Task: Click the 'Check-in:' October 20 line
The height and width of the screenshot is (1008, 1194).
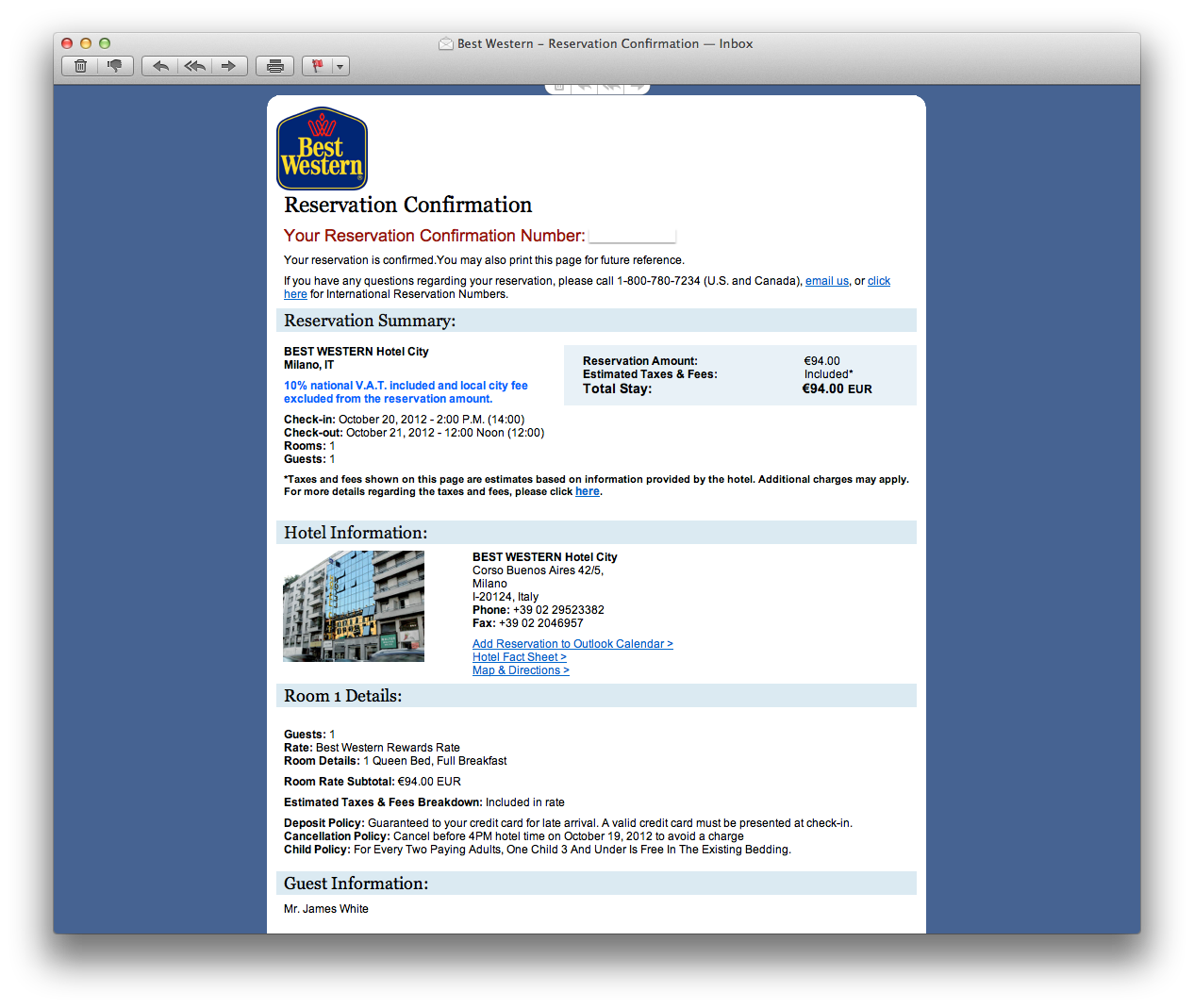Action: click(x=405, y=420)
